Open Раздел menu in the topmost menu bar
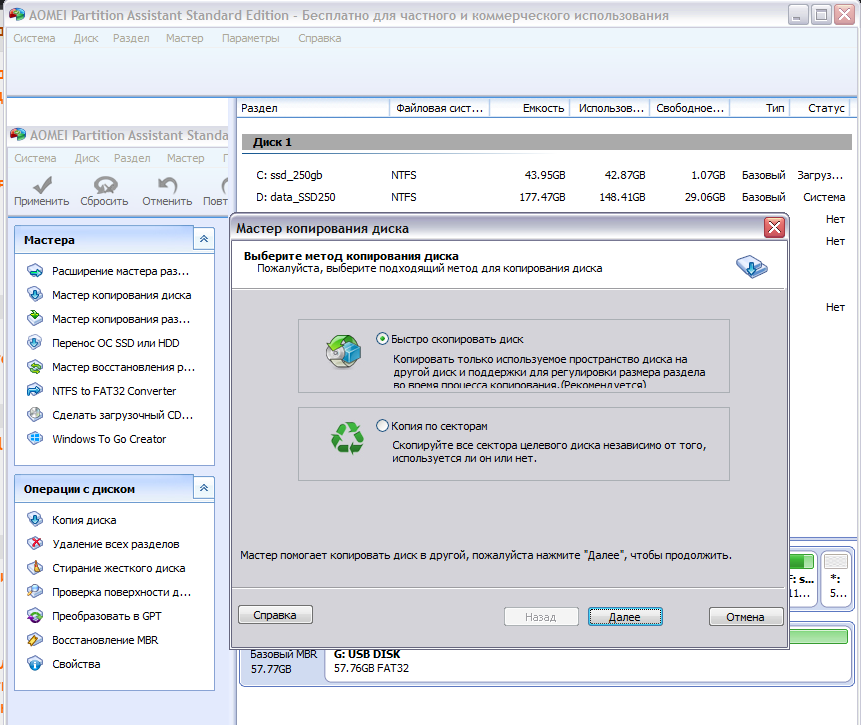 coord(131,38)
